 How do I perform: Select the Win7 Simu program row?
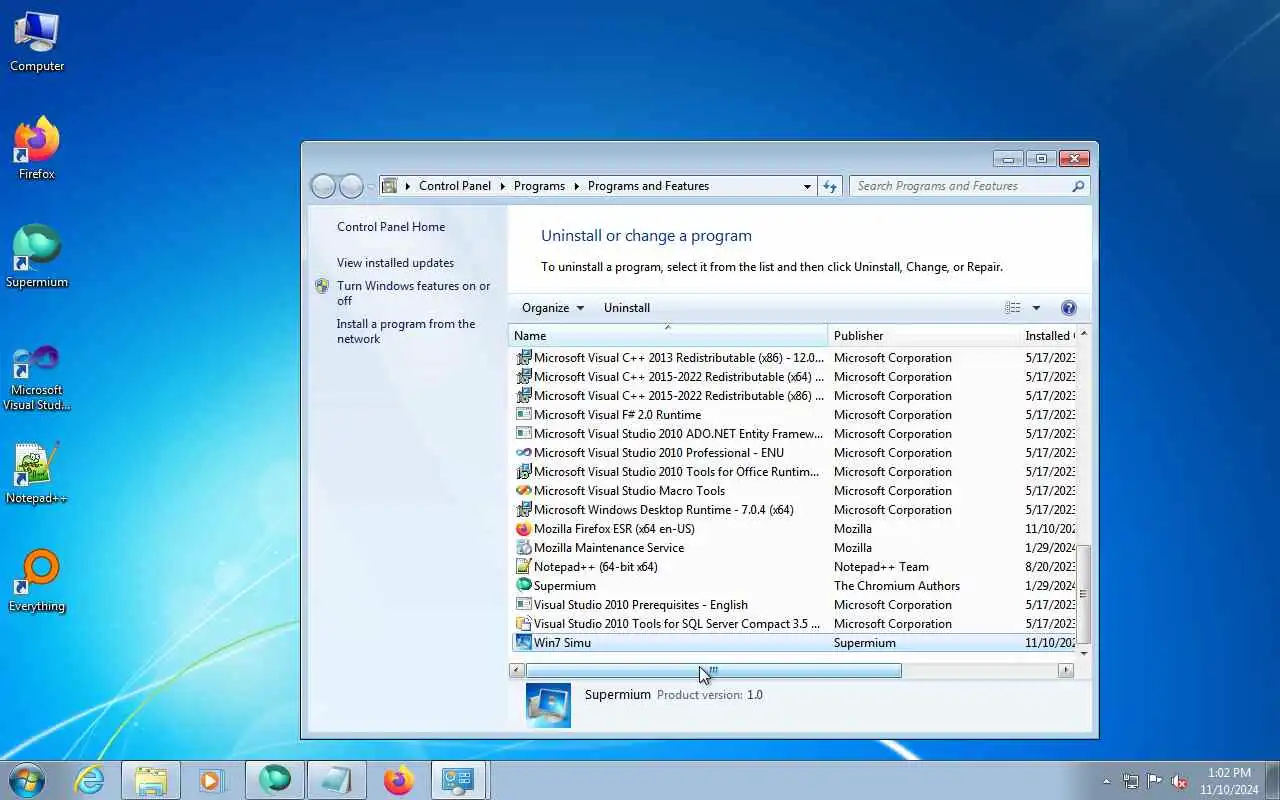793,643
